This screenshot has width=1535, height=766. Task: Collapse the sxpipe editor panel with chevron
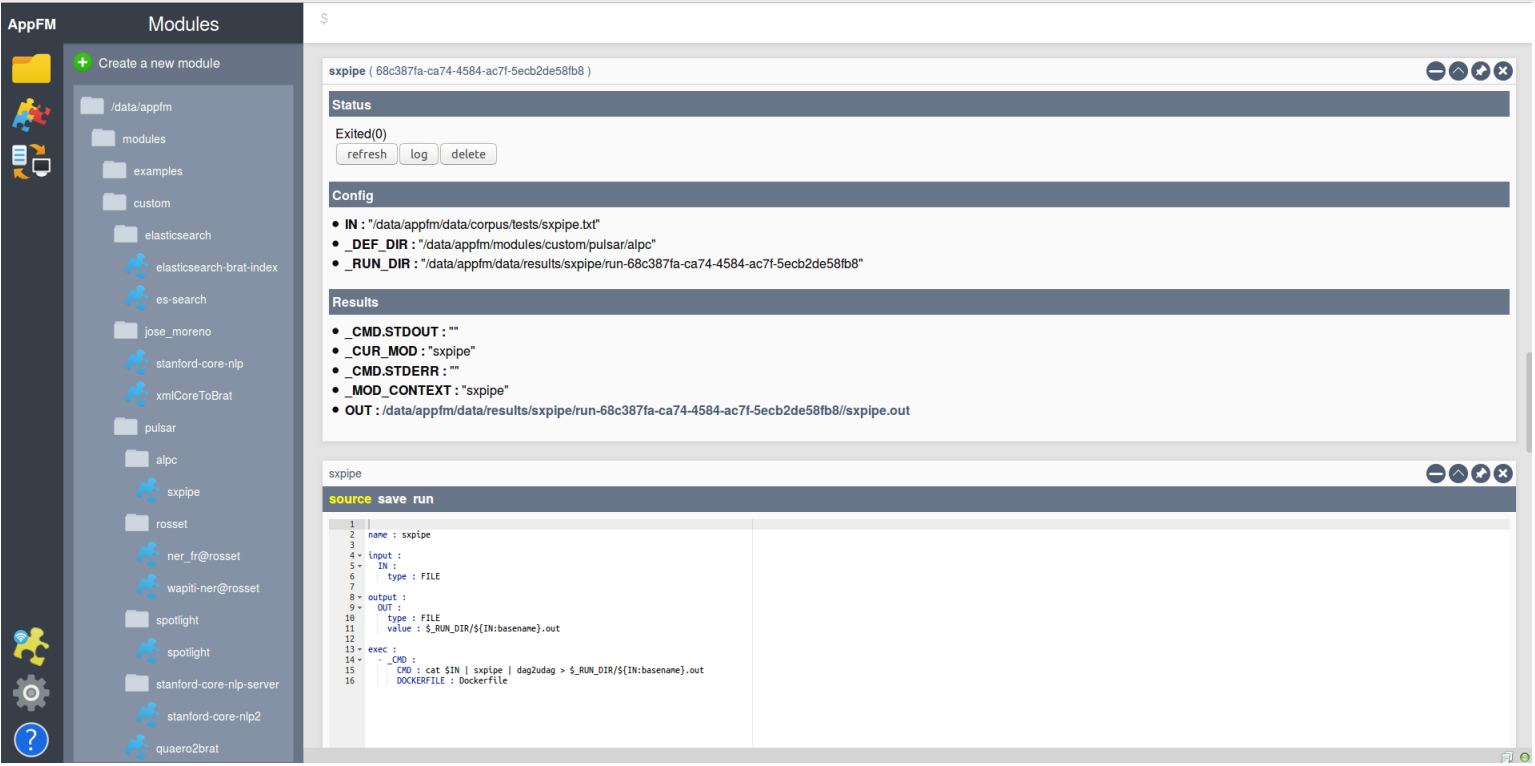(1458, 474)
